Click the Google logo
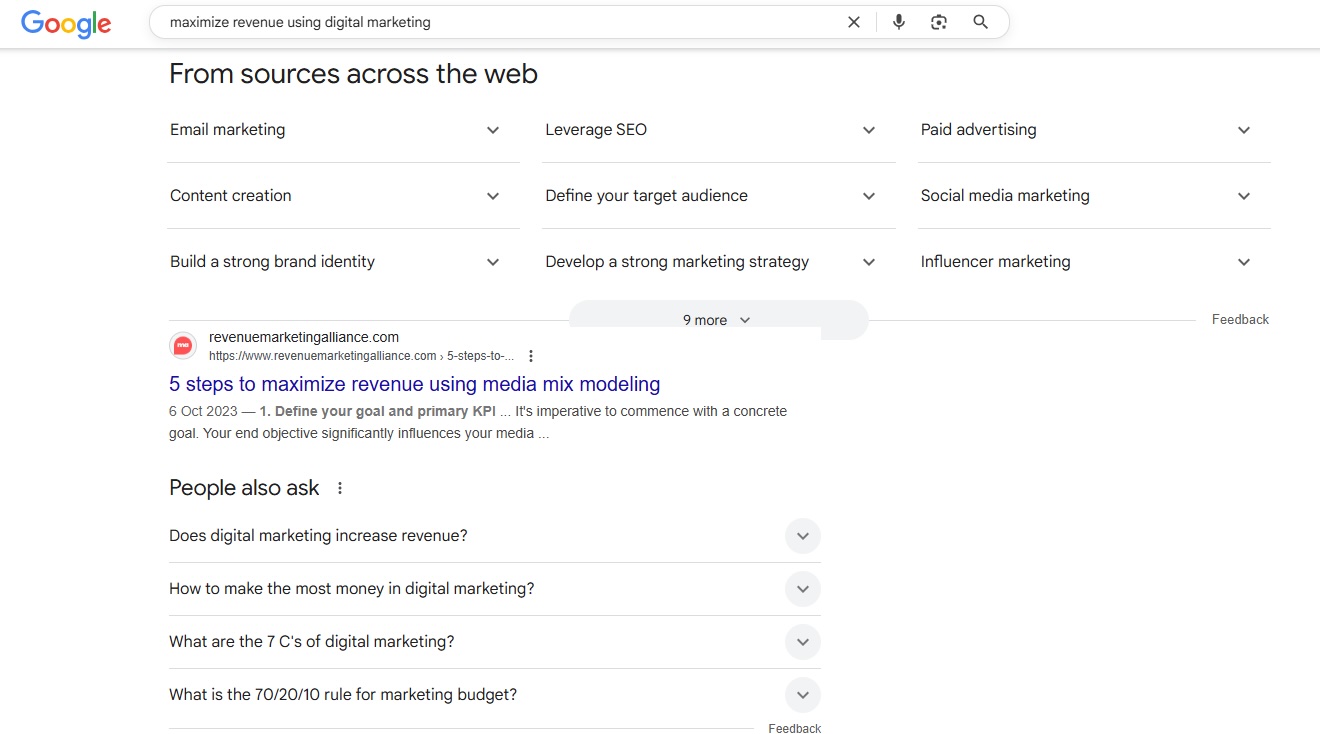 pyautogui.click(x=66, y=23)
